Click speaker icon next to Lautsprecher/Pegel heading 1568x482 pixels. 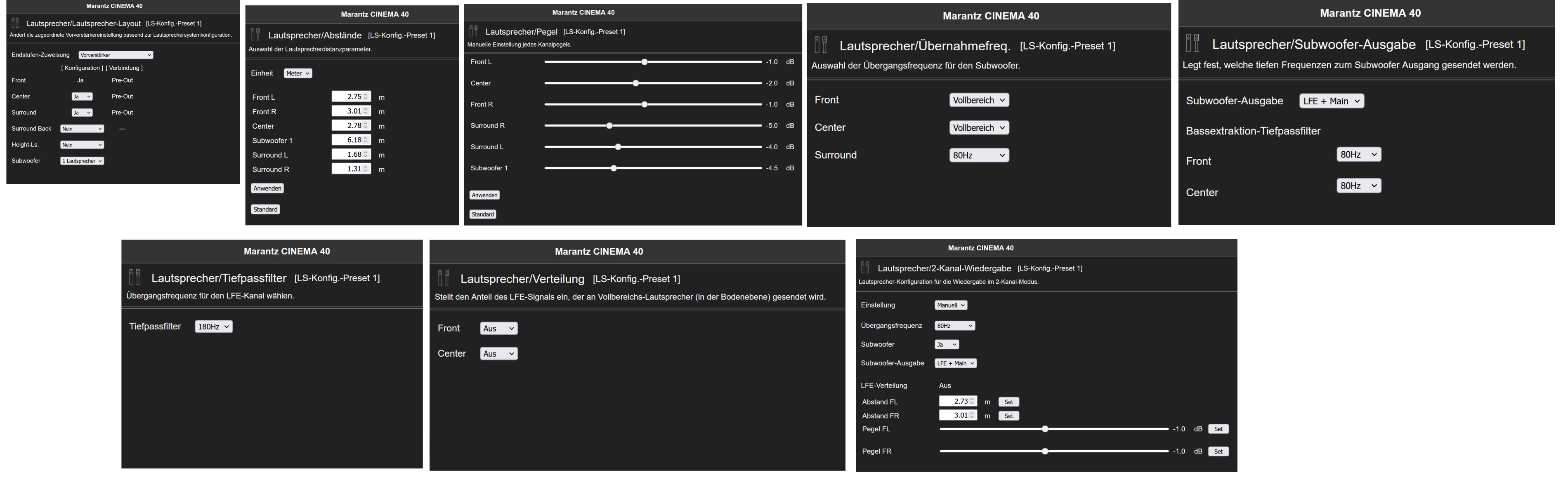[474, 31]
